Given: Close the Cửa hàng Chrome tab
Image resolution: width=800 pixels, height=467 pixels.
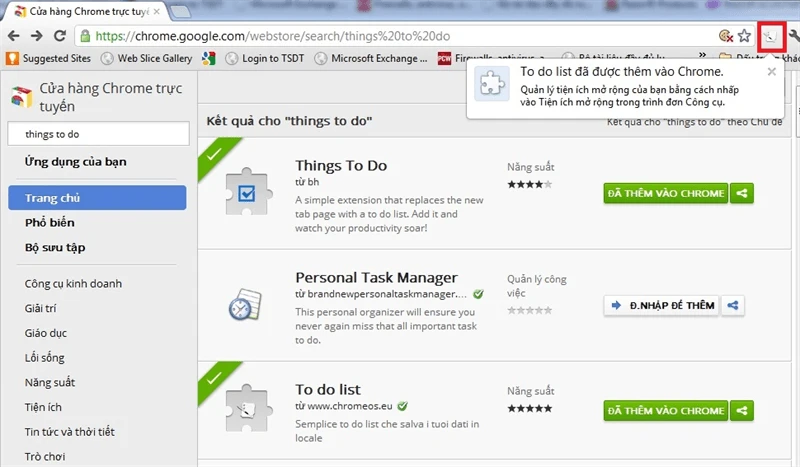Looking at the screenshot, I should pos(157,11).
